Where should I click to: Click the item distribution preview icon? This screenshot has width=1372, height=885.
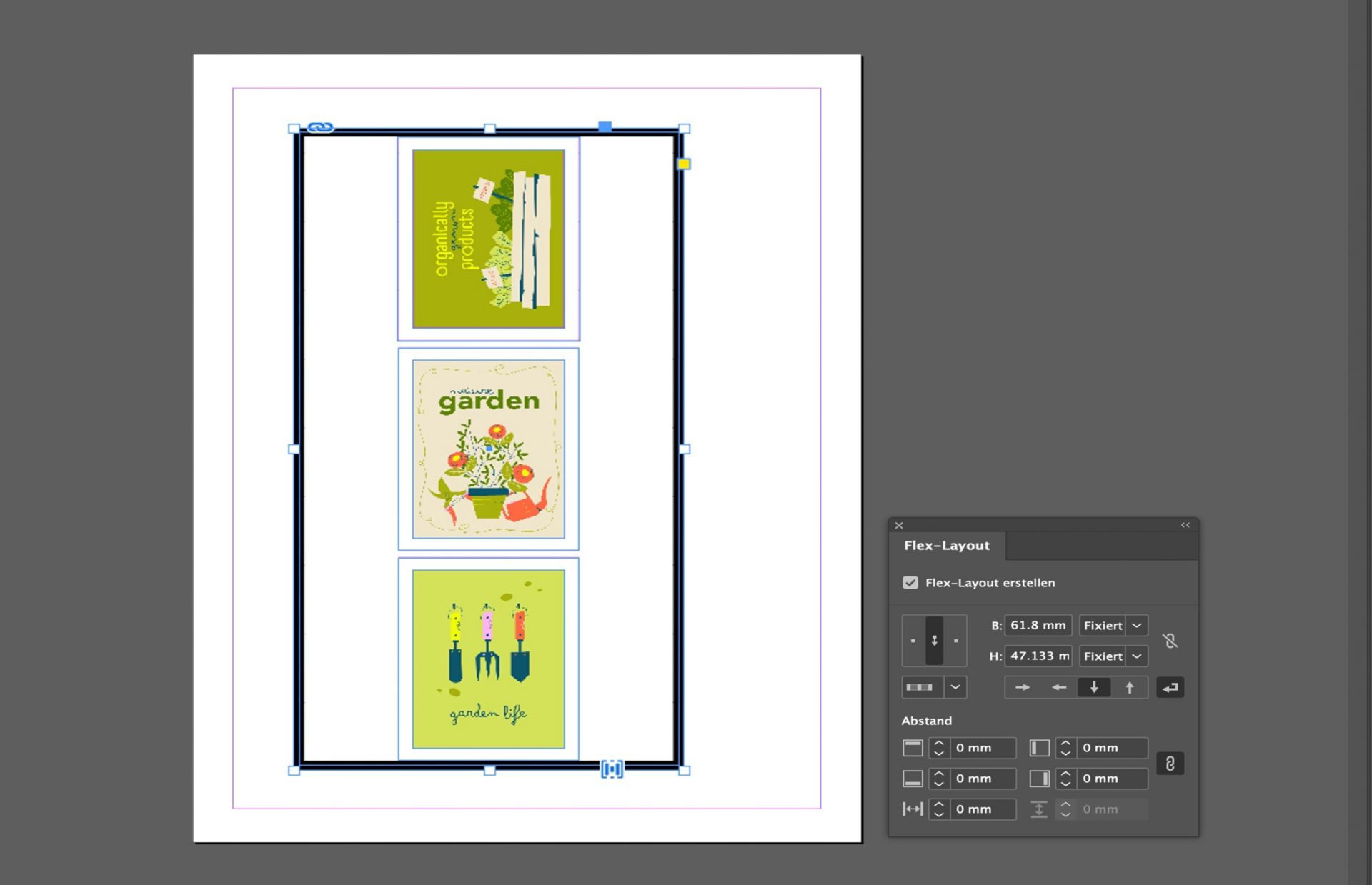point(920,687)
